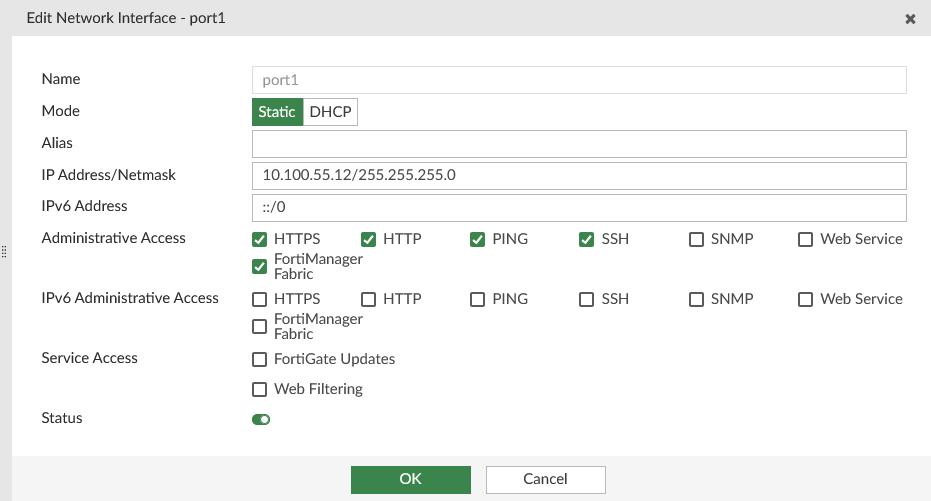This screenshot has height=501, width=931.
Task: Click the IPv6 Address field
Action: [x=579, y=207]
